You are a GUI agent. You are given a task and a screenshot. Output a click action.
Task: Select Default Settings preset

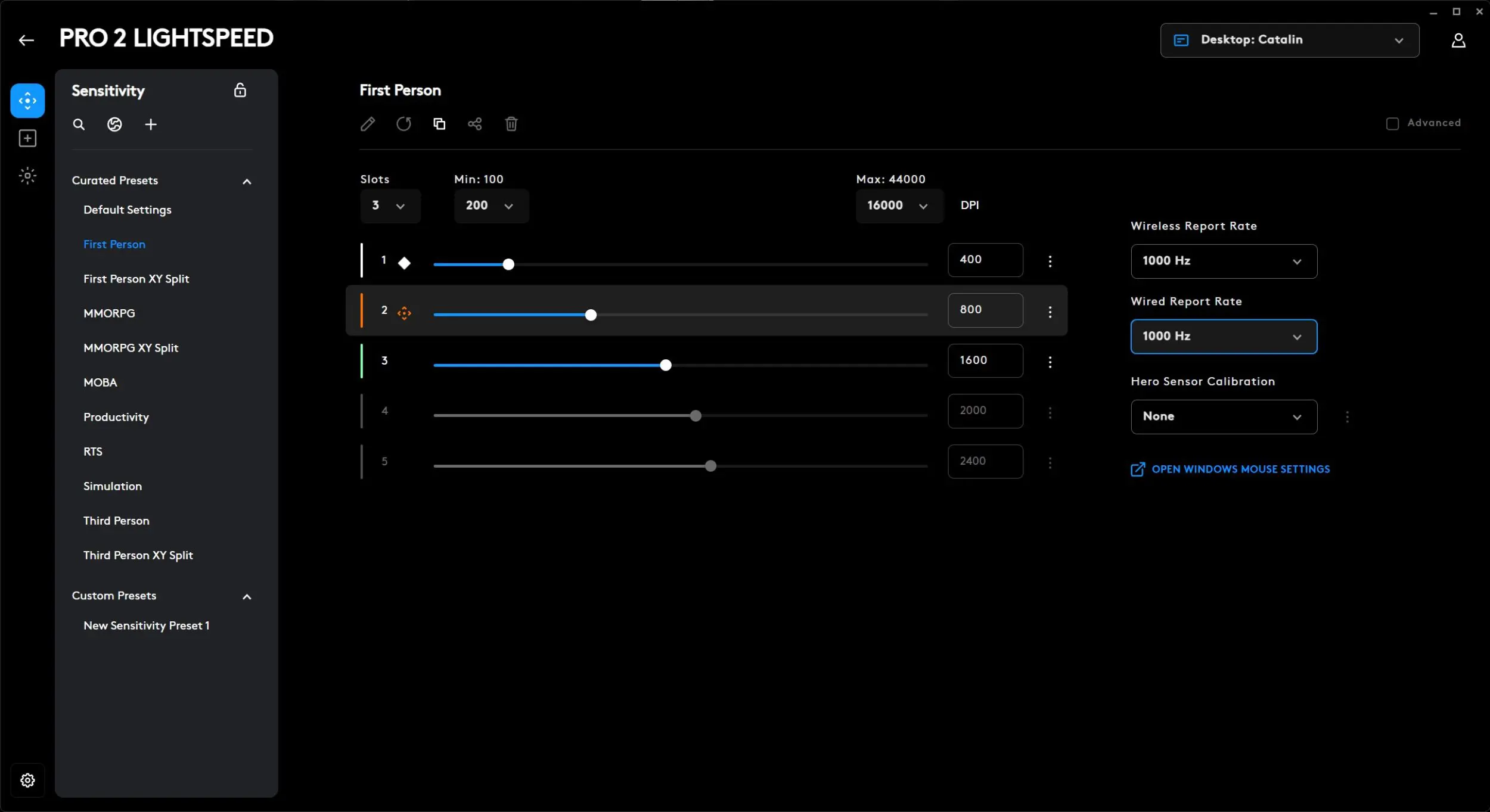[x=128, y=210]
